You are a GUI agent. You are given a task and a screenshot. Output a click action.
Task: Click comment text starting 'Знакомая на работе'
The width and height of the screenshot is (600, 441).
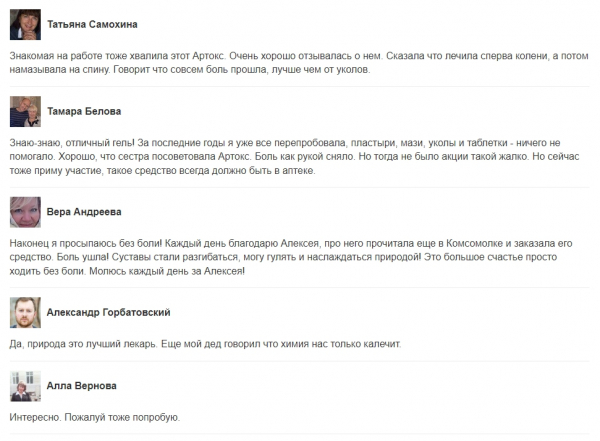pos(299,63)
